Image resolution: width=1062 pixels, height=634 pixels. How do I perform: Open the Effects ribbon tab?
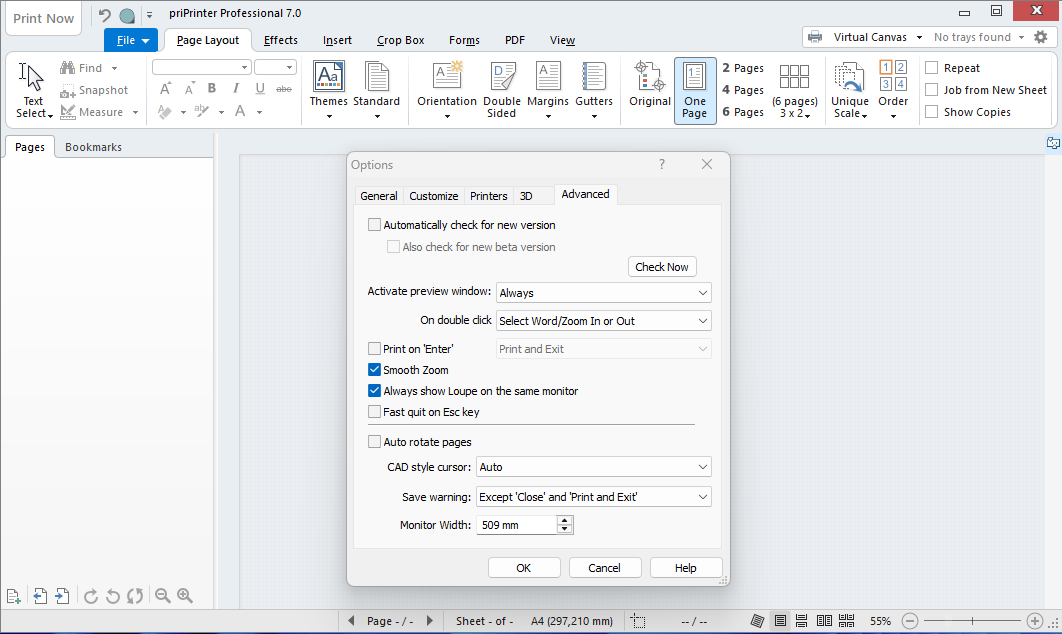pyautogui.click(x=280, y=40)
